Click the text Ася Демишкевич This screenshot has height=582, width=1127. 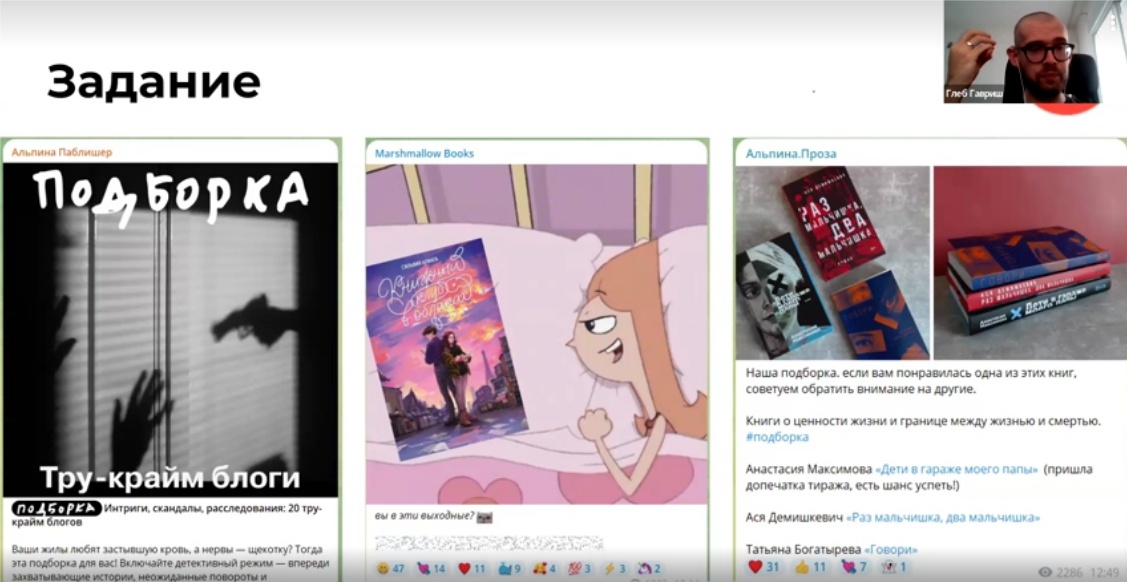point(794,517)
